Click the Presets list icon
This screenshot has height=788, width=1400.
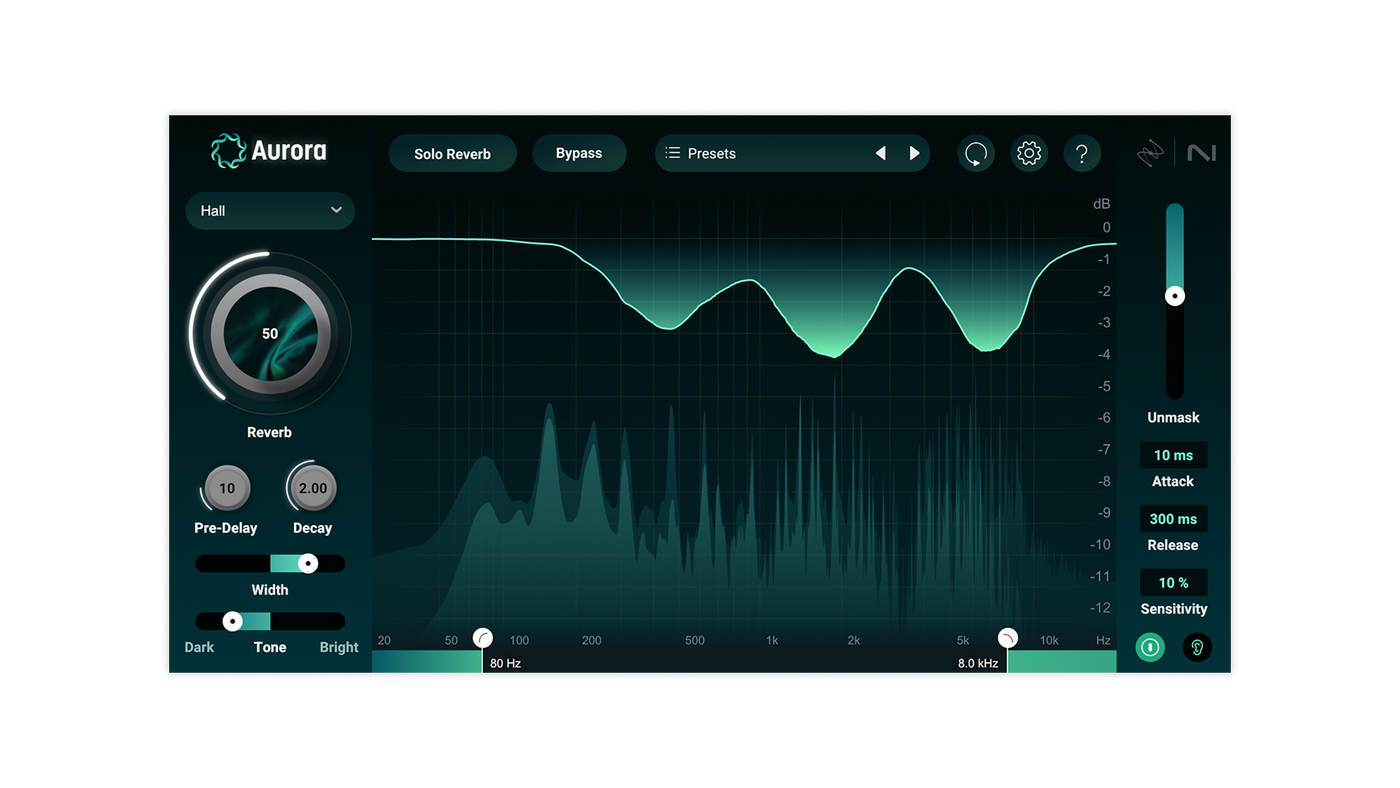(673, 153)
